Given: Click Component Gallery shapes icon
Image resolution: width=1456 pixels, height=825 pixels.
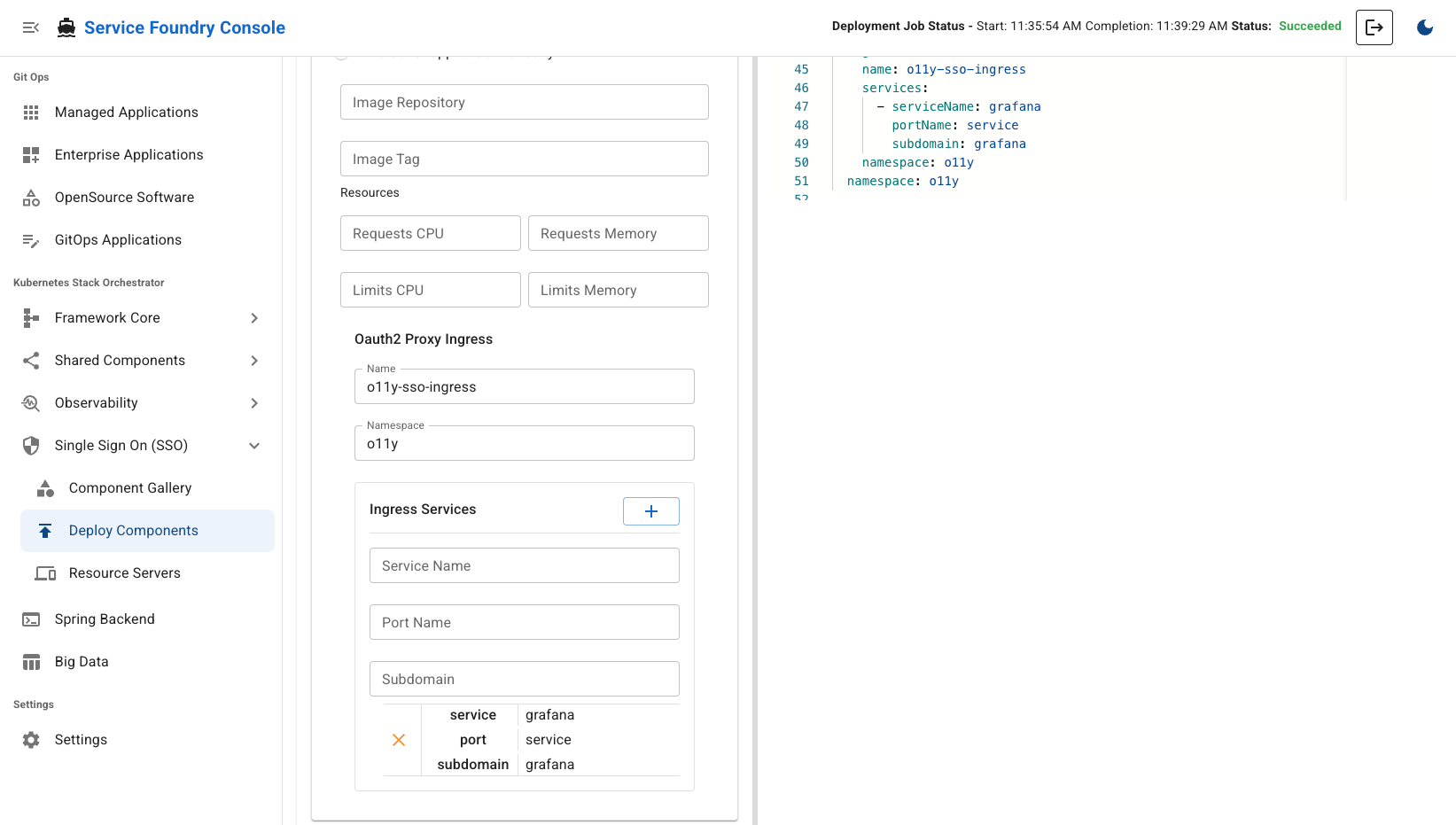Looking at the screenshot, I should click(x=45, y=488).
